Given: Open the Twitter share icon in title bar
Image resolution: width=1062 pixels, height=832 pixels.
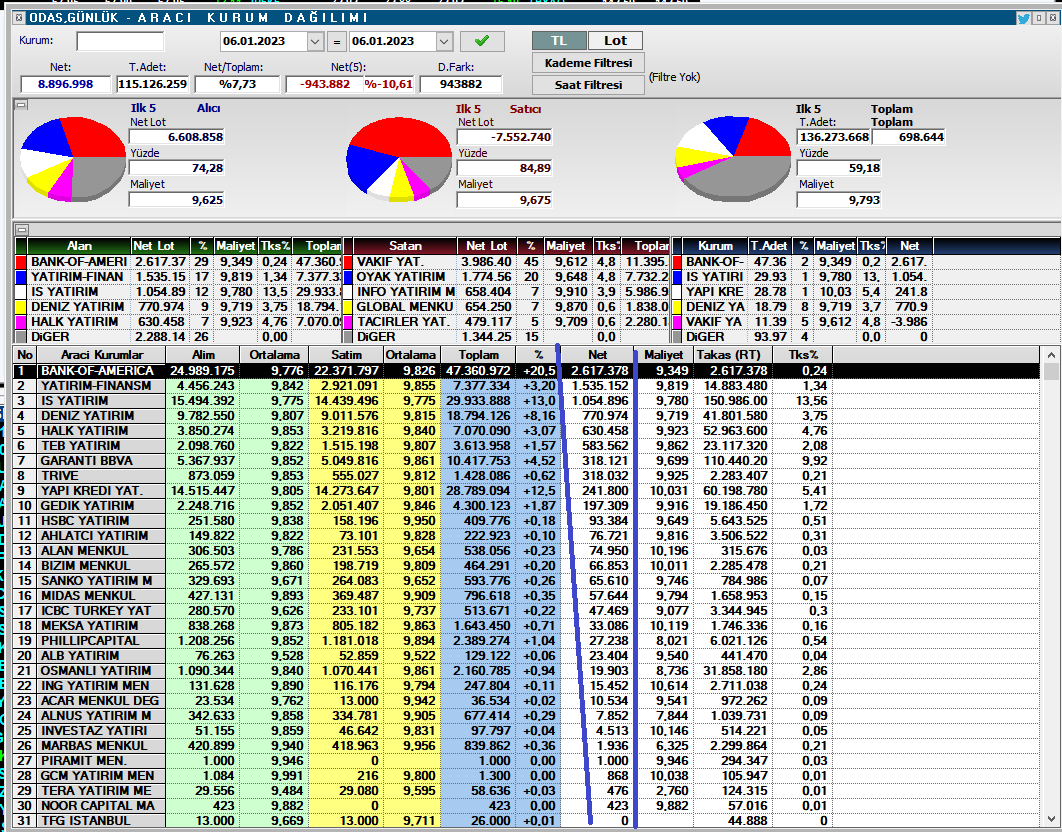Looking at the screenshot, I should coord(1023,18).
